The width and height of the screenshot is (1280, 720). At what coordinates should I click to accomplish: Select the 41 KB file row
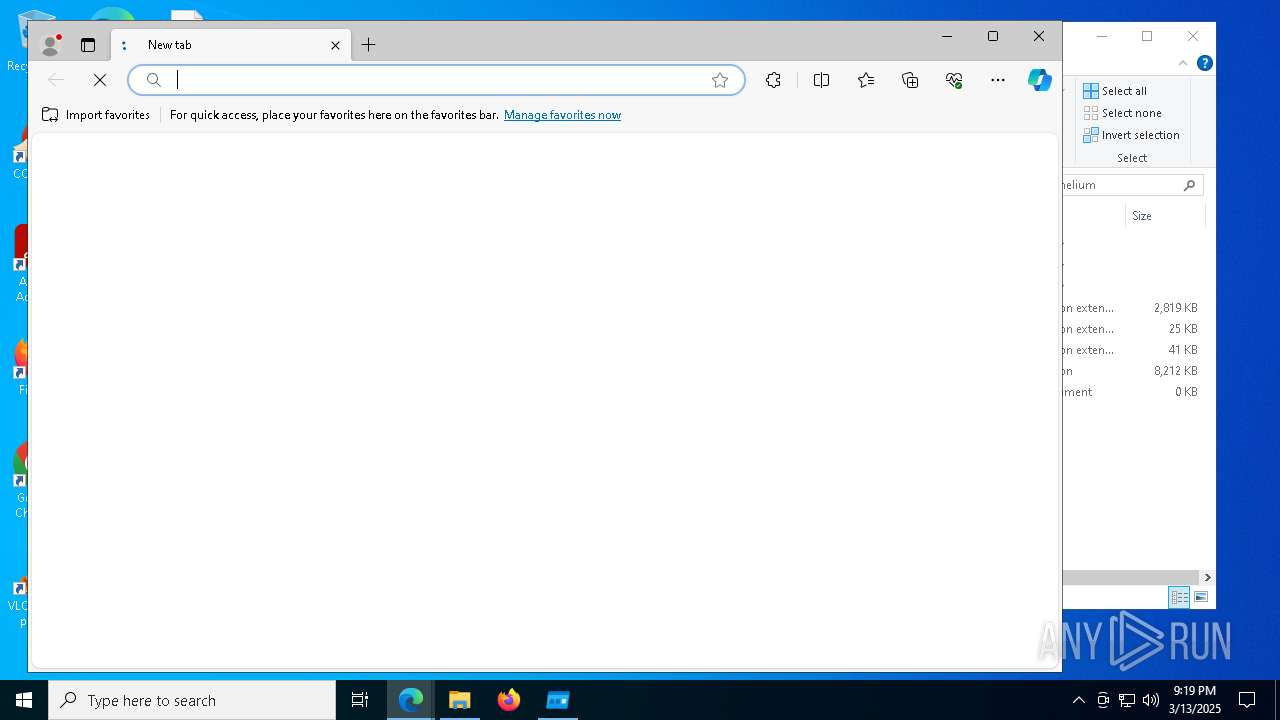coord(1133,350)
